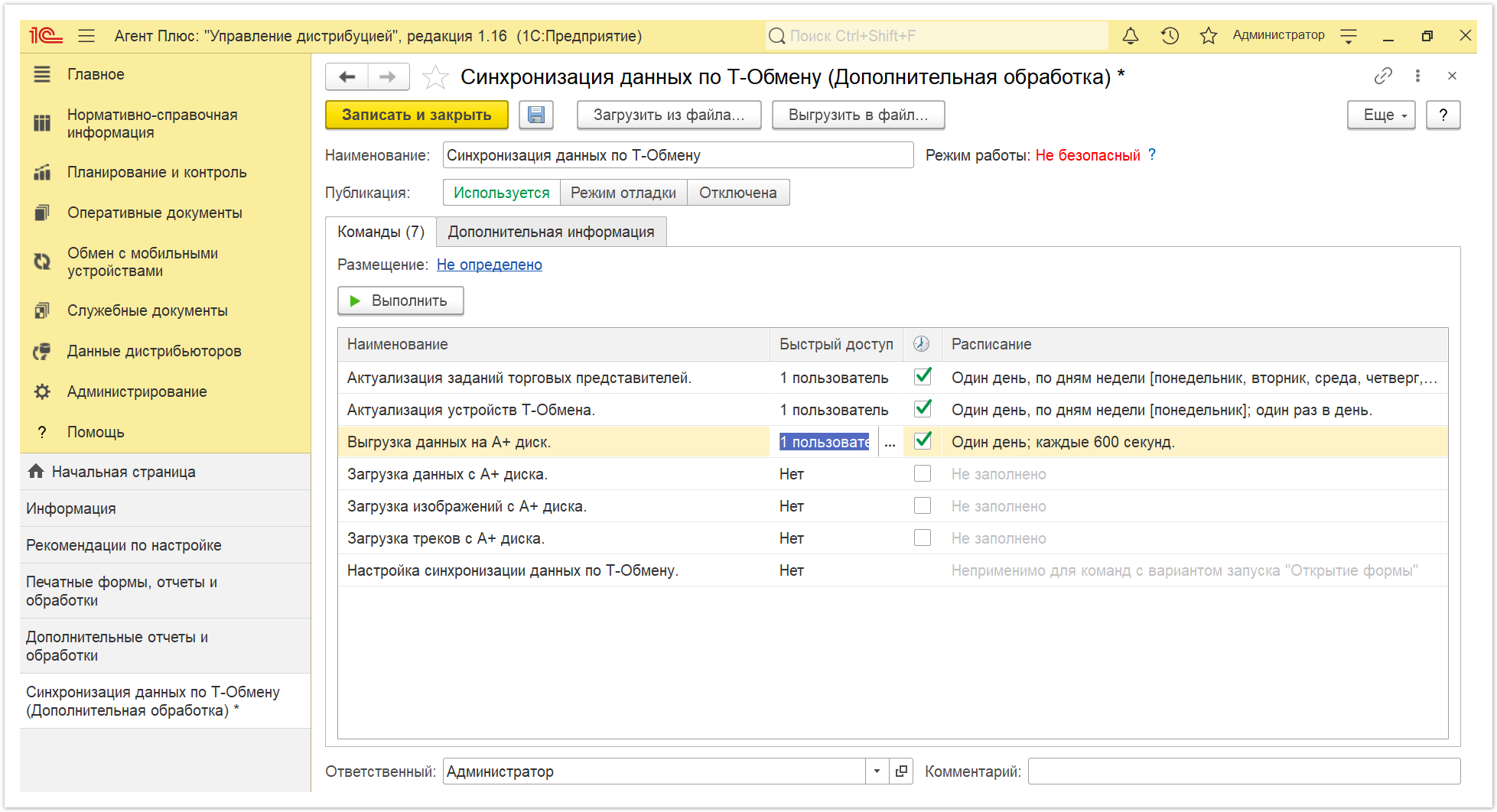The height and width of the screenshot is (812, 1497).
Task: Open the 1C main menu logo
Action: pyautogui.click(x=45, y=36)
